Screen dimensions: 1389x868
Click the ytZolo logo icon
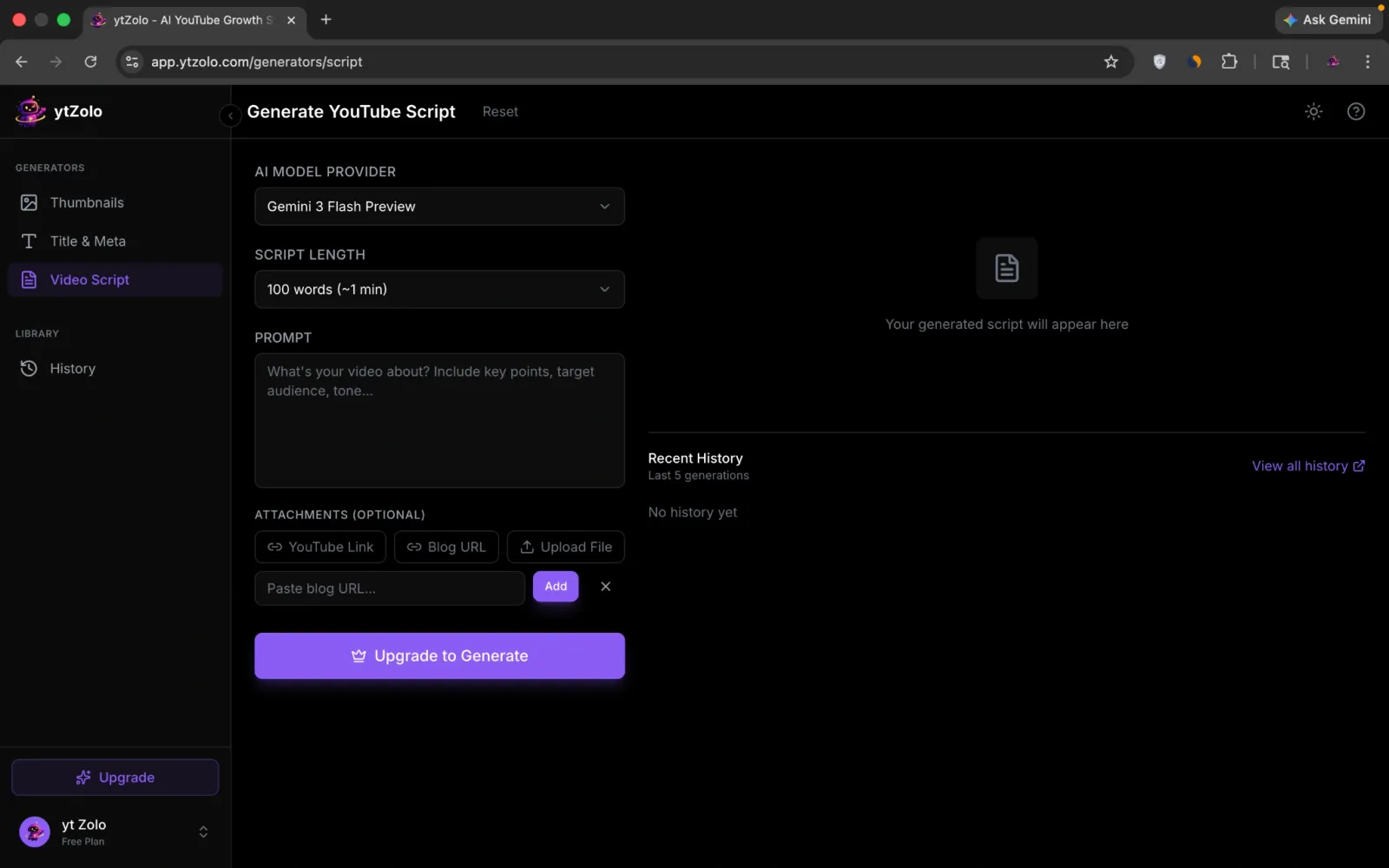click(x=31, y=111)
